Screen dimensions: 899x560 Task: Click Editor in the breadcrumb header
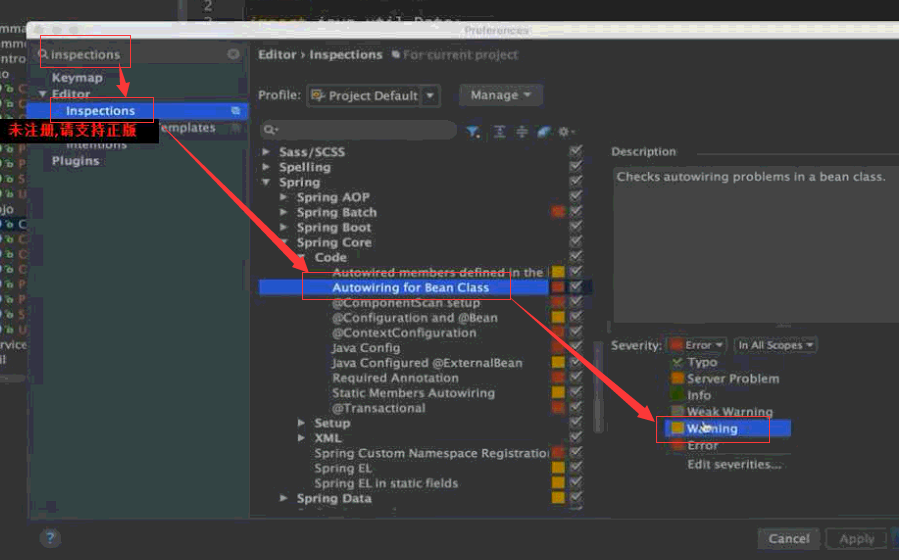(277, 54)
